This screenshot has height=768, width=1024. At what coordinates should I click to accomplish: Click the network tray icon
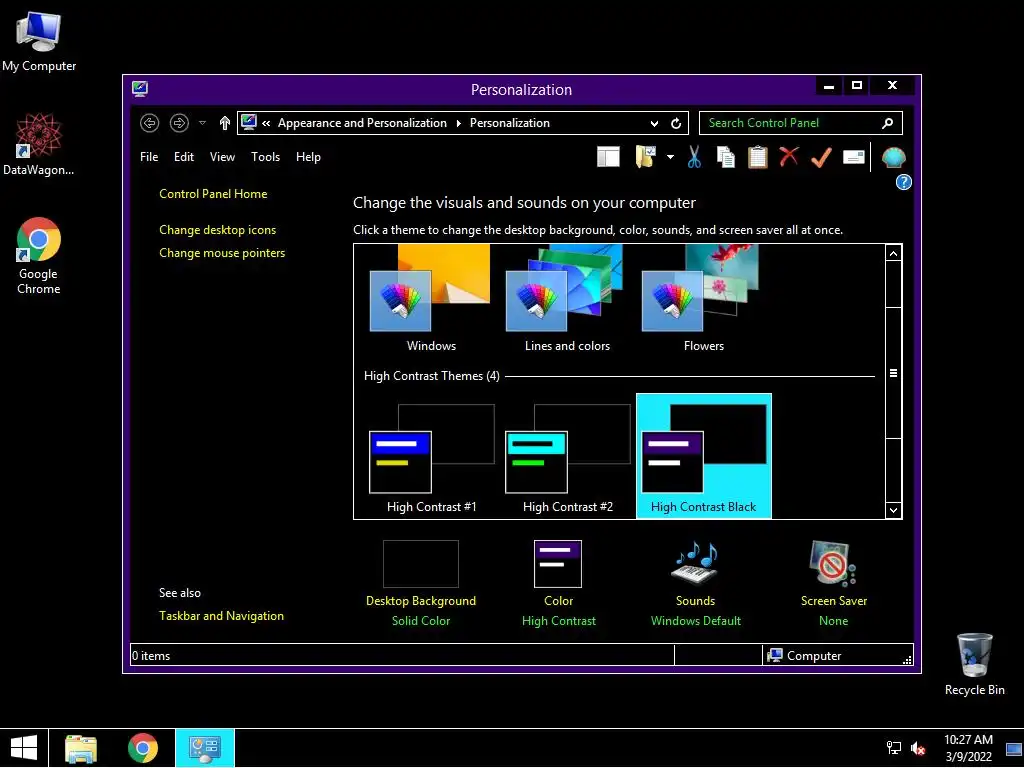click(893, 748)
